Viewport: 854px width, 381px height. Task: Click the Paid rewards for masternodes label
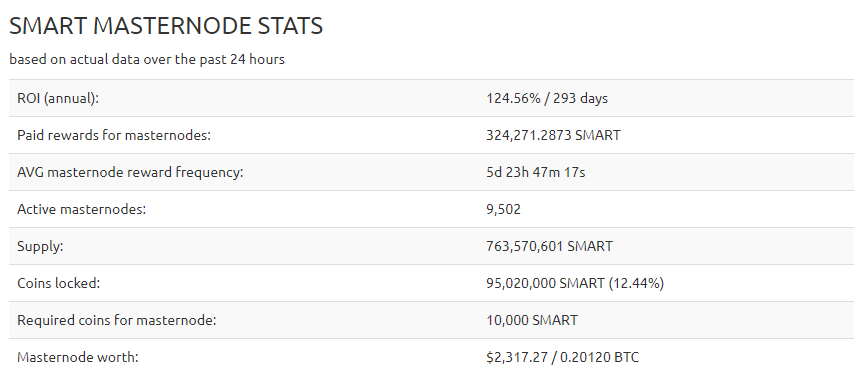pos(114,136)
